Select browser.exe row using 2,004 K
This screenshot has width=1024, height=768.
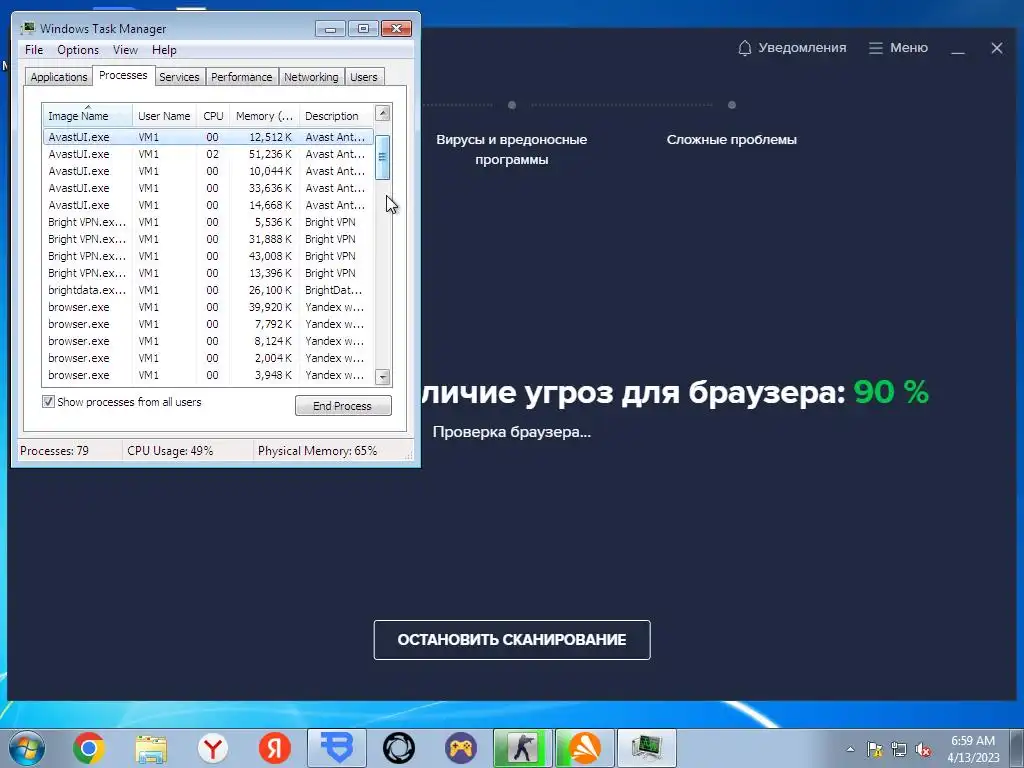[x=208, y=358]
